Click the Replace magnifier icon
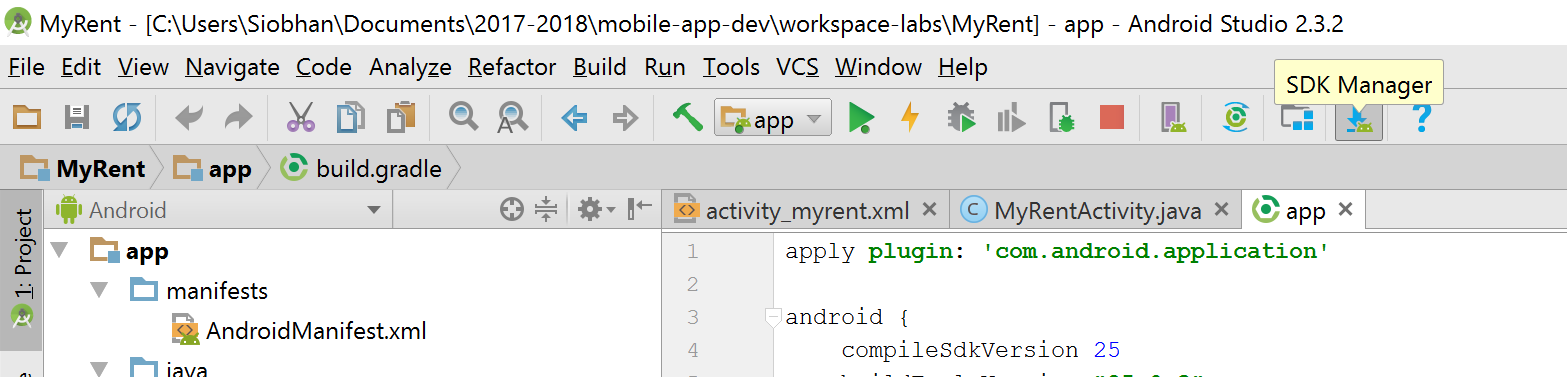Screen dimensions: 1567x377 (513, 118)
